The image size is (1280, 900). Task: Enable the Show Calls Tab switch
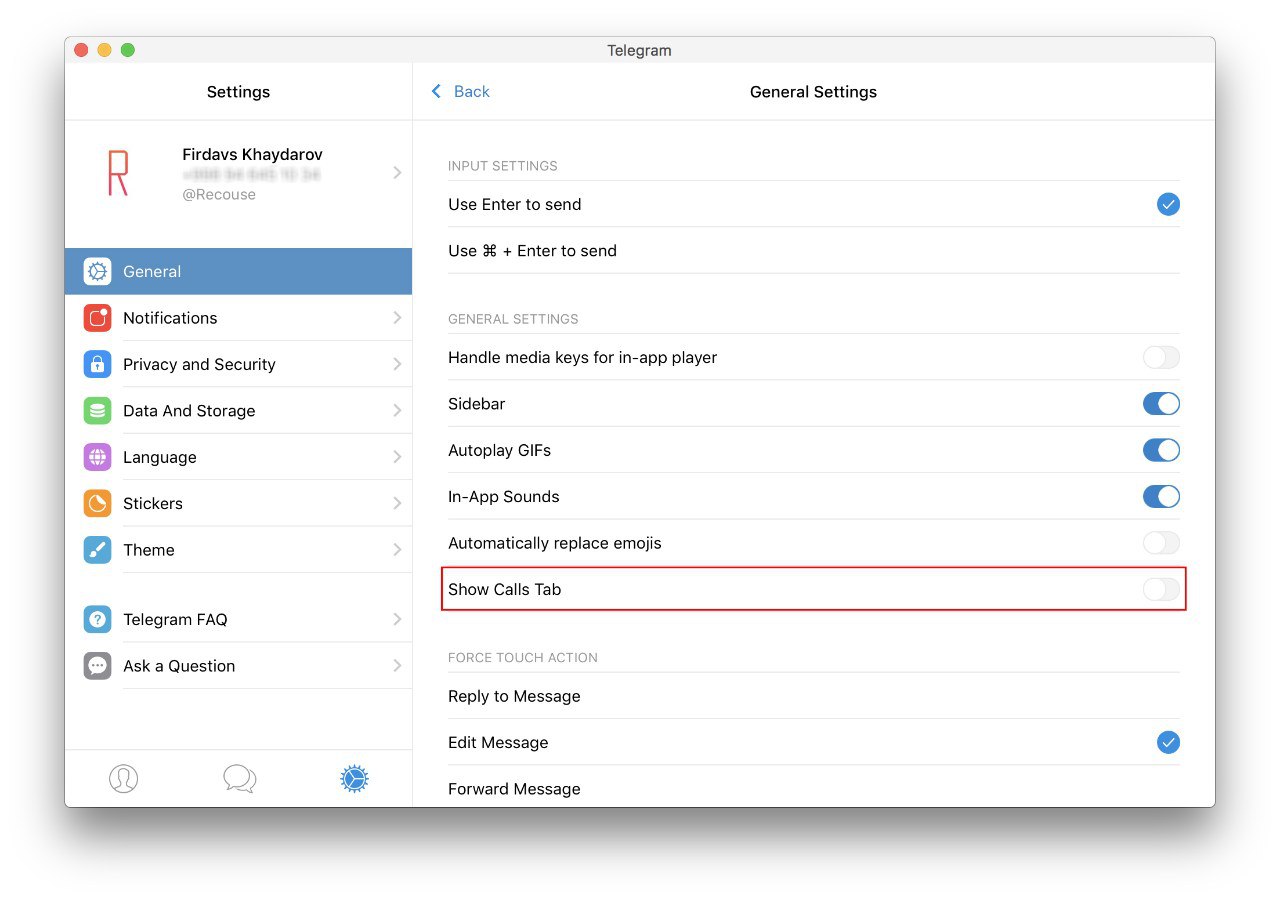click(x=1161, y=589)
